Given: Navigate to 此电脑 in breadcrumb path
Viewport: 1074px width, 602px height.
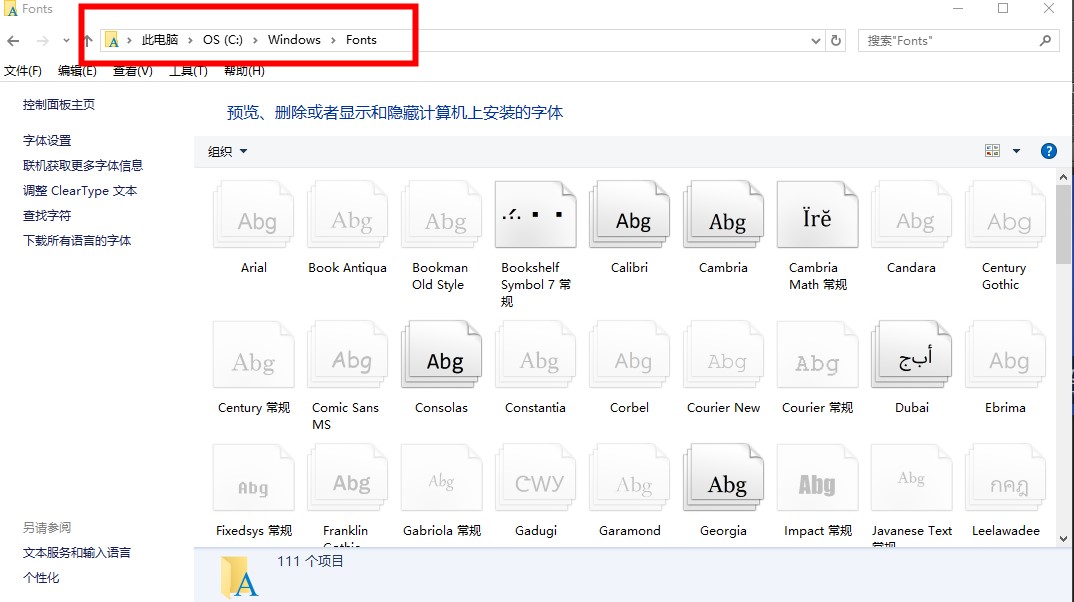Looking at the screenshot, I should (x=160, y=40).
